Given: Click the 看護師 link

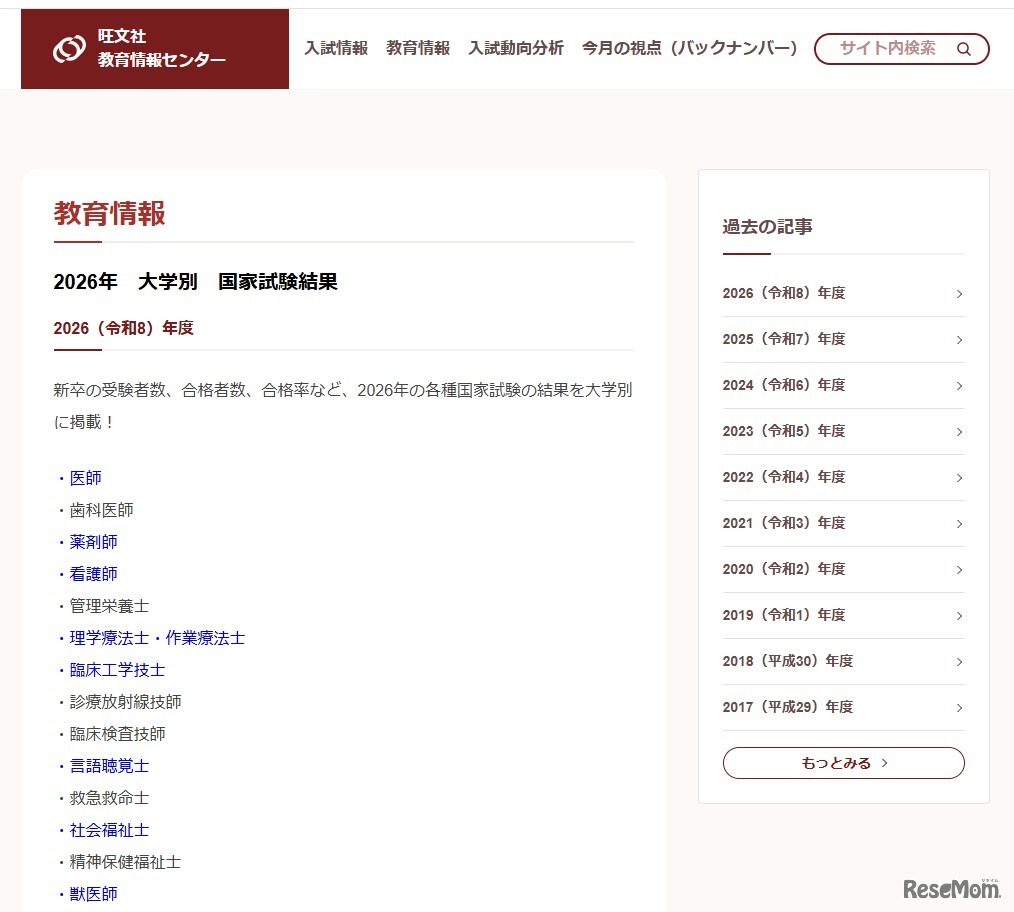Looking at the screenshot, I should (93, 573).
